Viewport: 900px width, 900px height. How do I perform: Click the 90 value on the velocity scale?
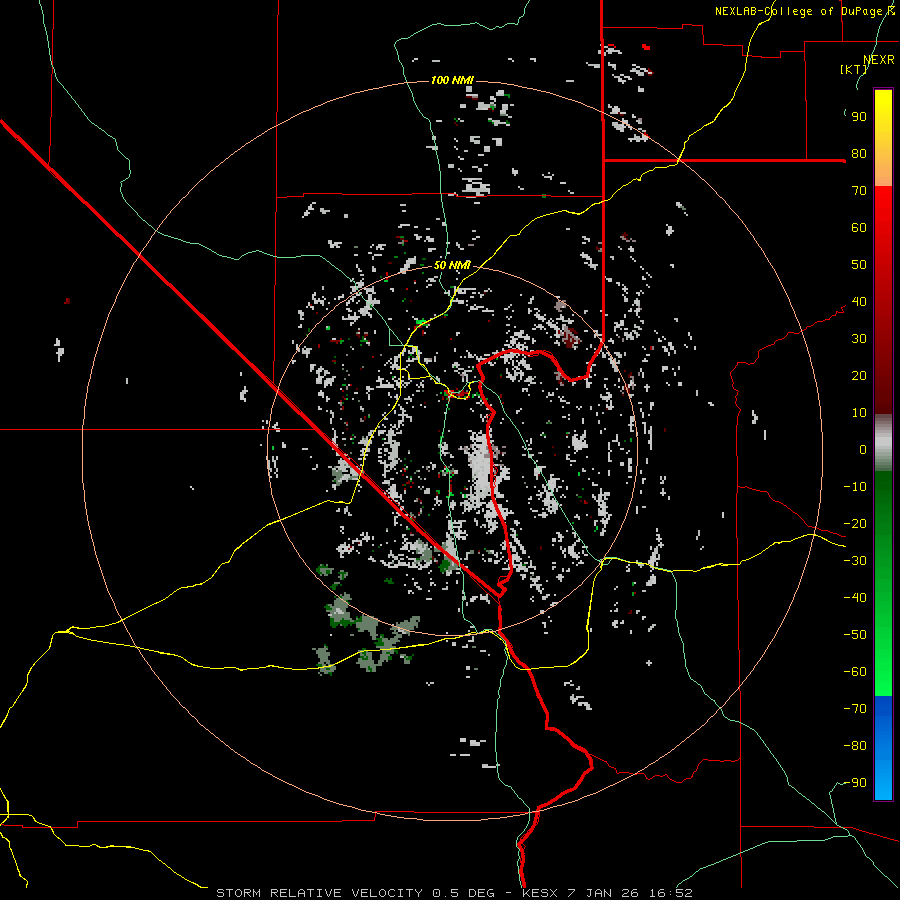[859, 117]
